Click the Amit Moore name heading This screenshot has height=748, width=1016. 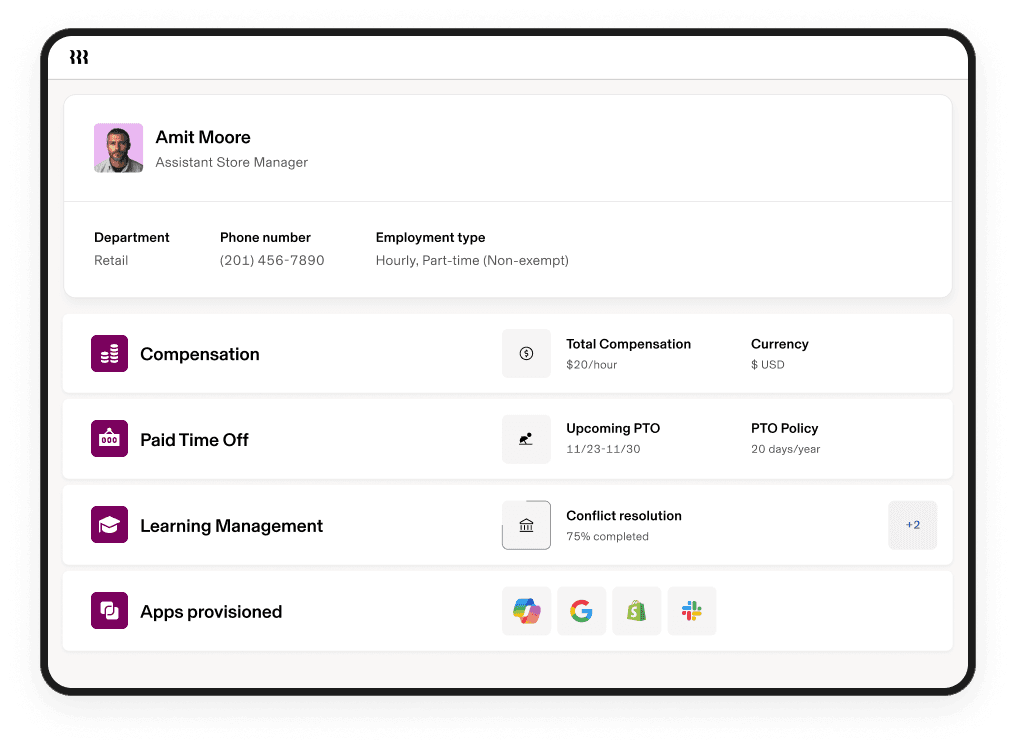[203, 137]
